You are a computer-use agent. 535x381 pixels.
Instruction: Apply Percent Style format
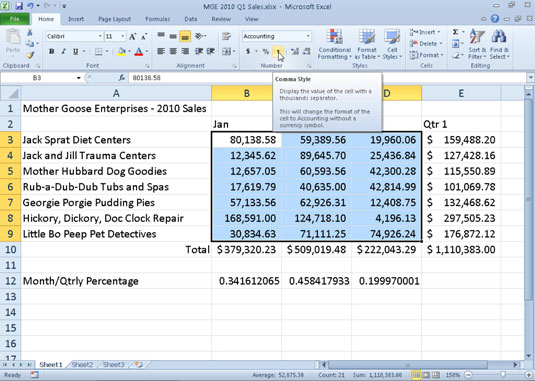[x=266, y=52]
